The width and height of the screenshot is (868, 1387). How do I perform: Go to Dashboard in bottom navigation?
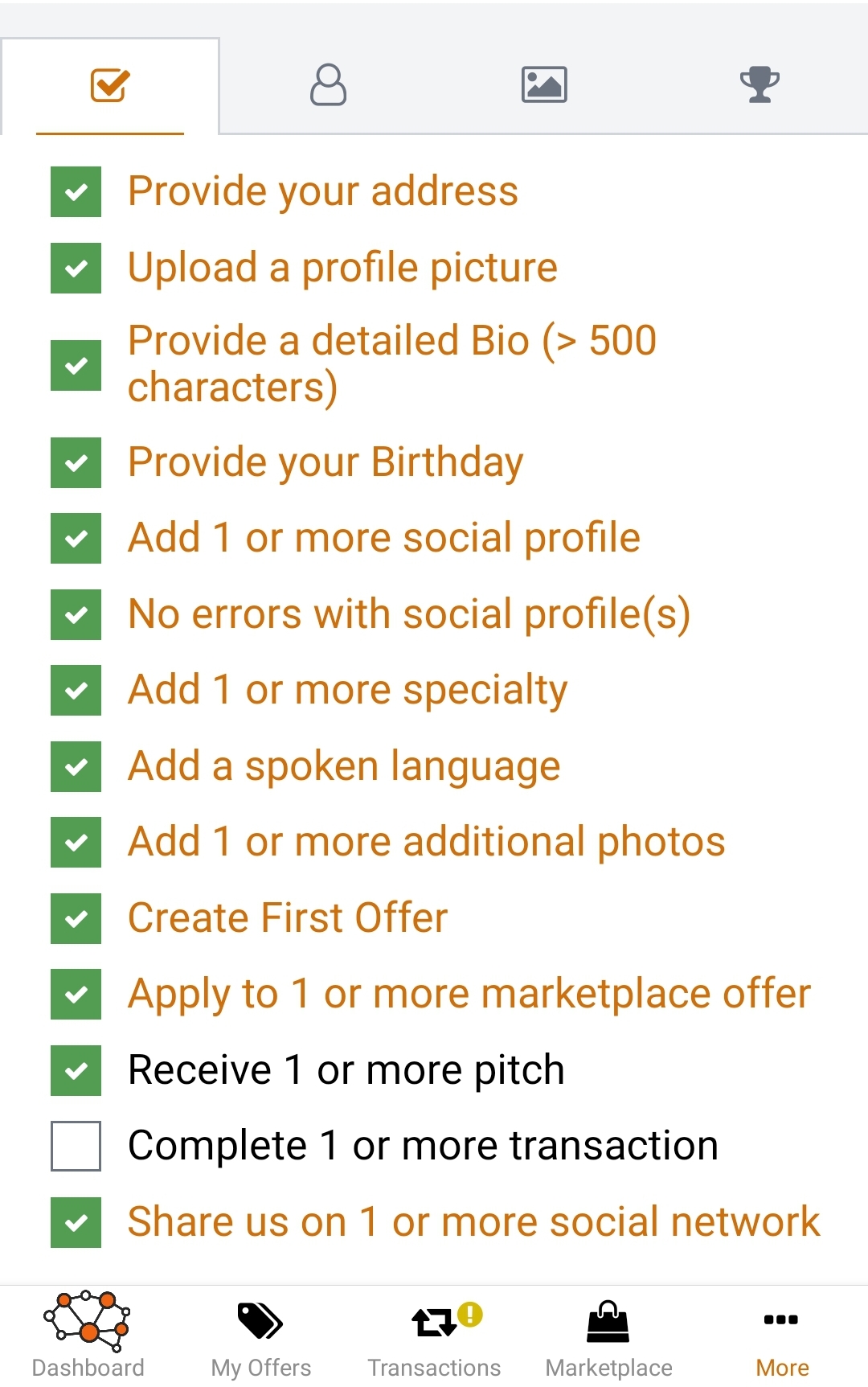88,1335
